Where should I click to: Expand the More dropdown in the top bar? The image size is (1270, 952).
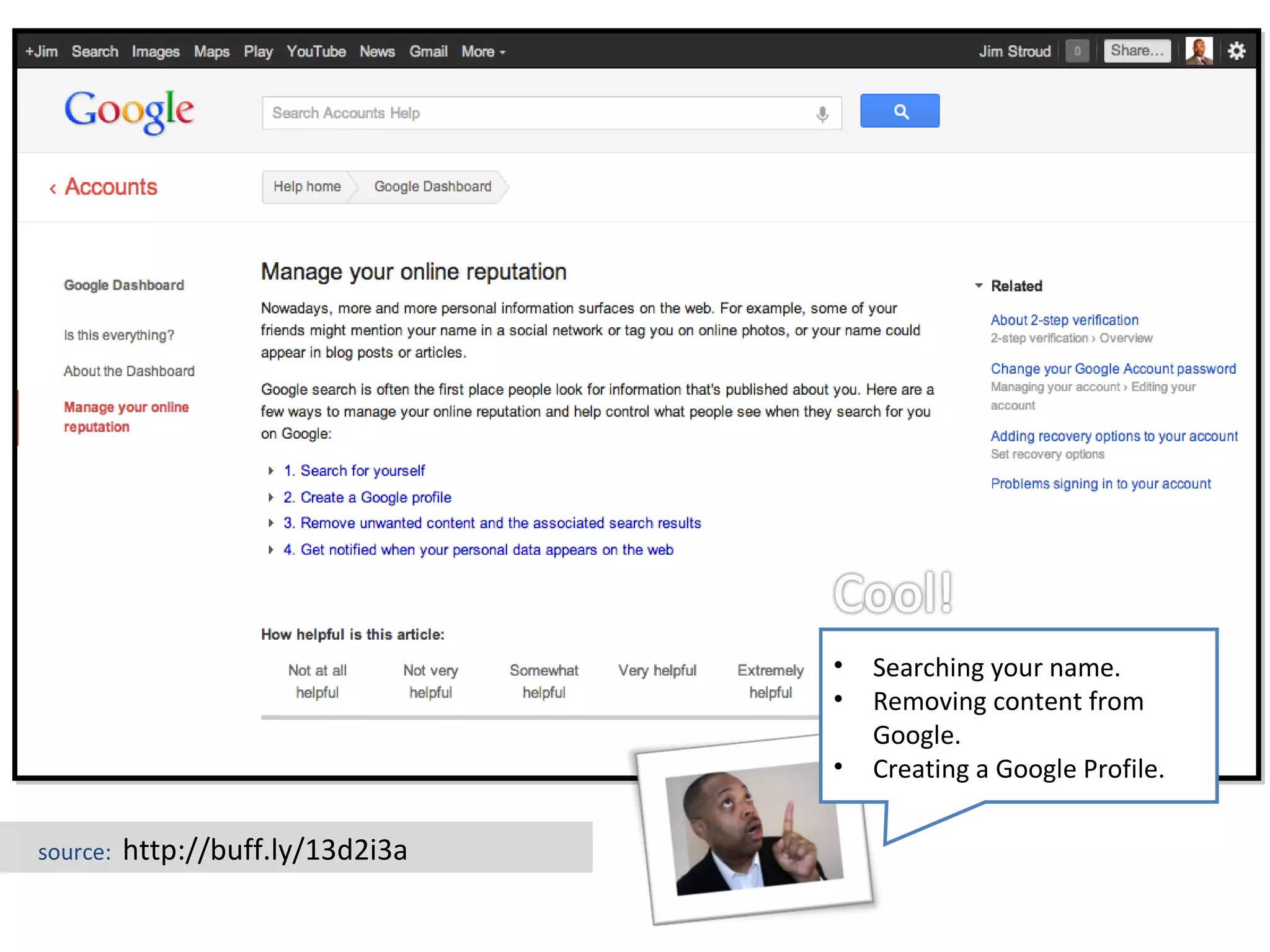(483, 51)
